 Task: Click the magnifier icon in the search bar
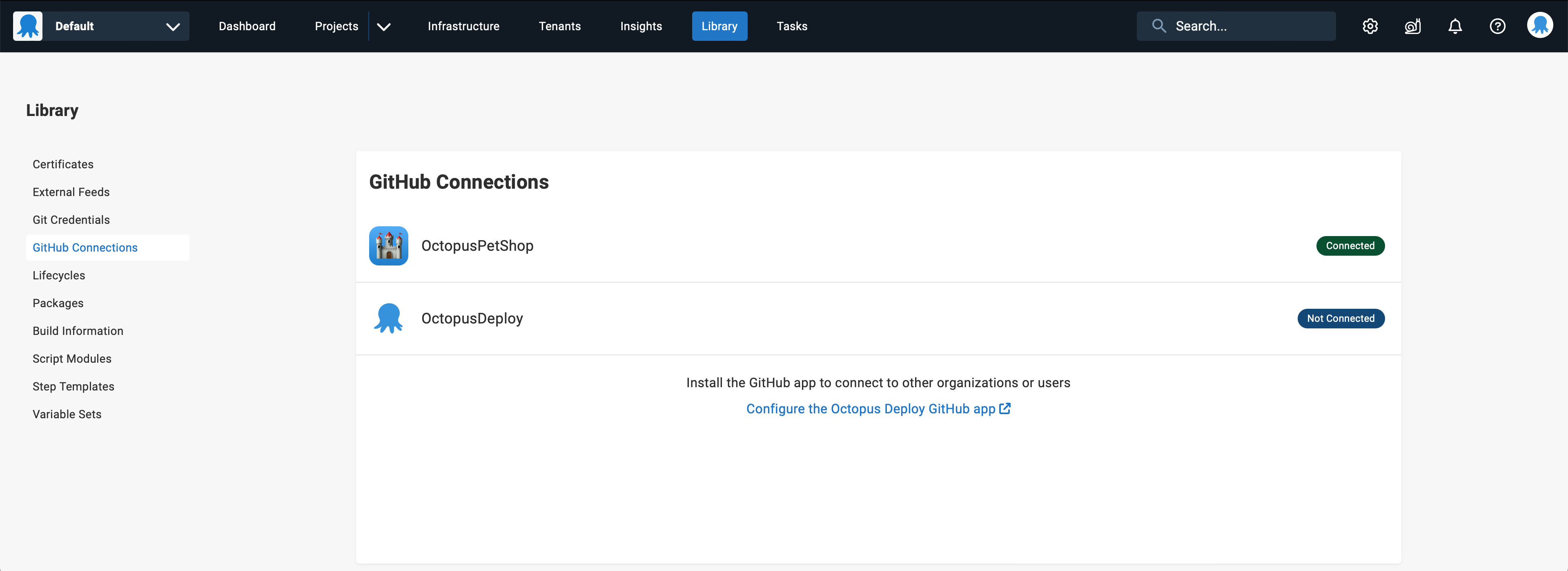pyautogui.click(x=1159, y=26)
